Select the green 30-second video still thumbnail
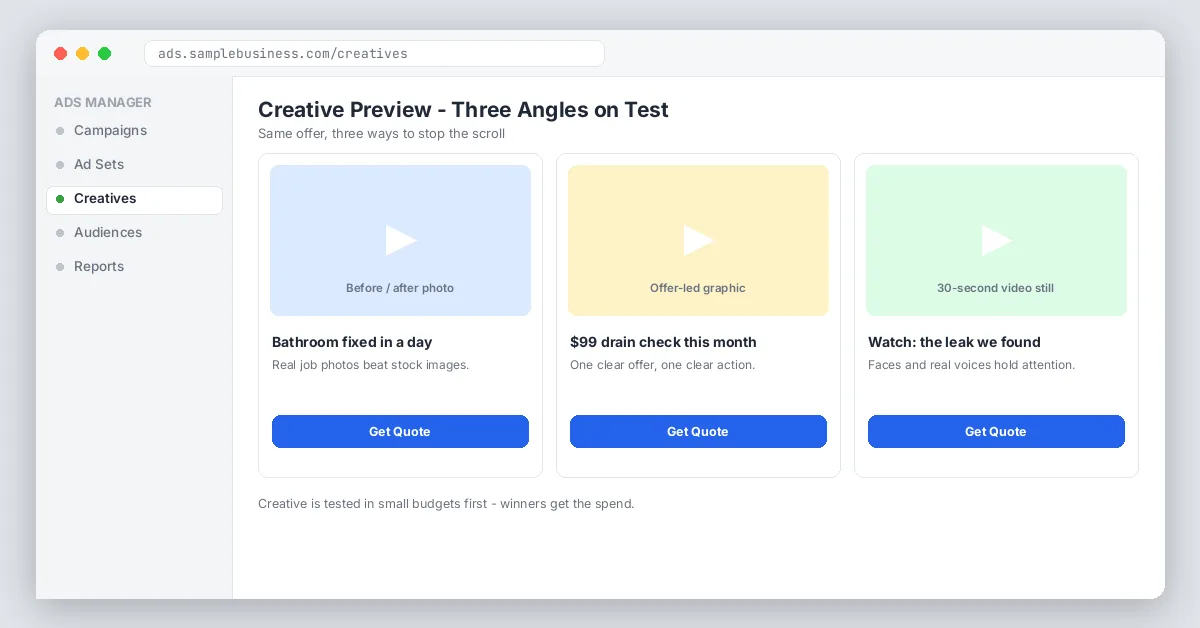Screen dimensions: 1200x628 (996, 240)
